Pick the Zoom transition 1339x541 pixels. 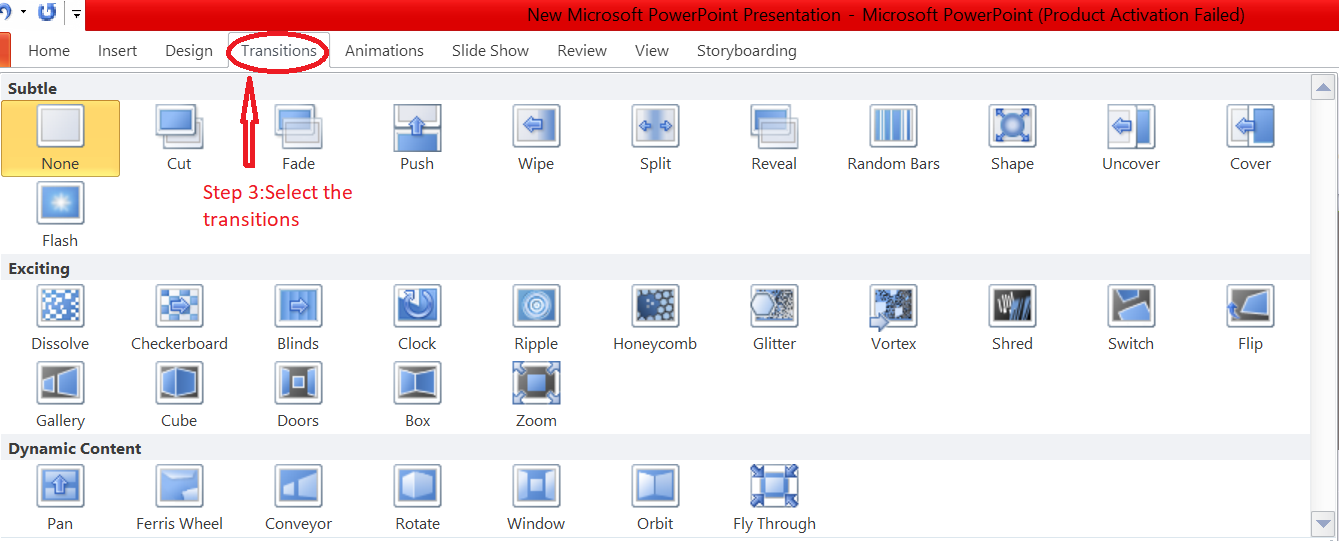point(536,395)
